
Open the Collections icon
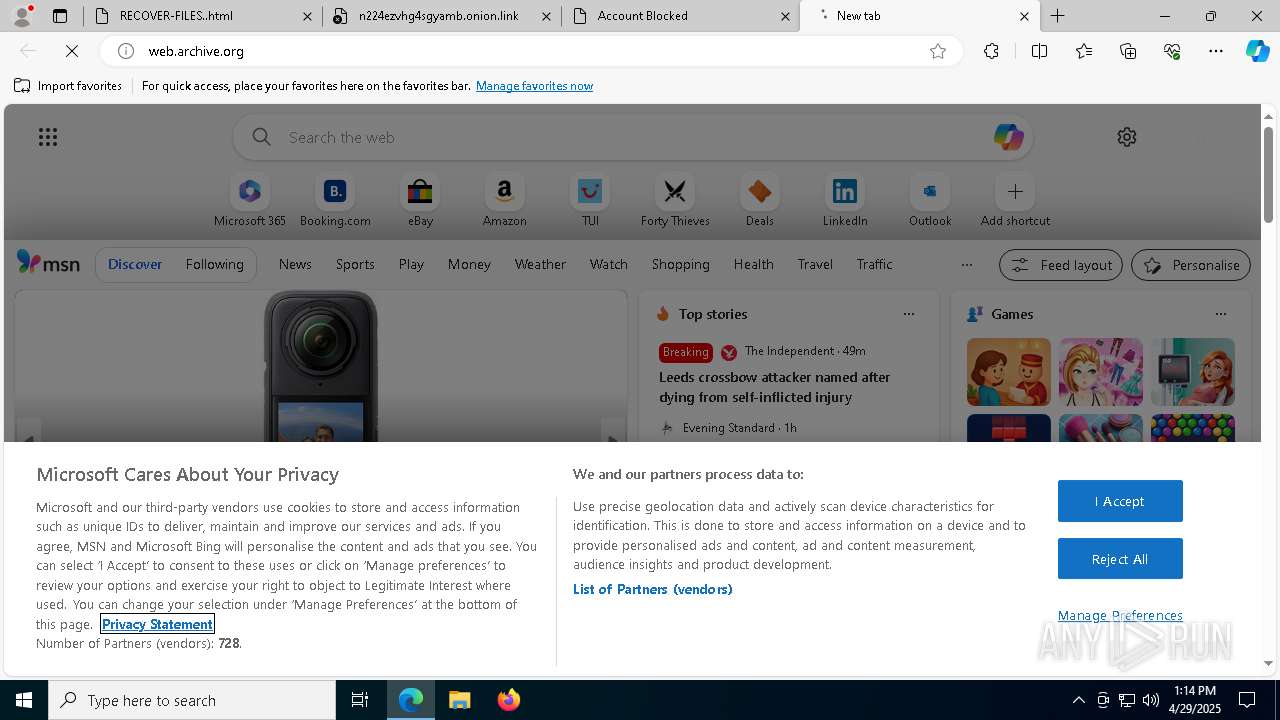pyautogui.click(x=1128, y=51)
